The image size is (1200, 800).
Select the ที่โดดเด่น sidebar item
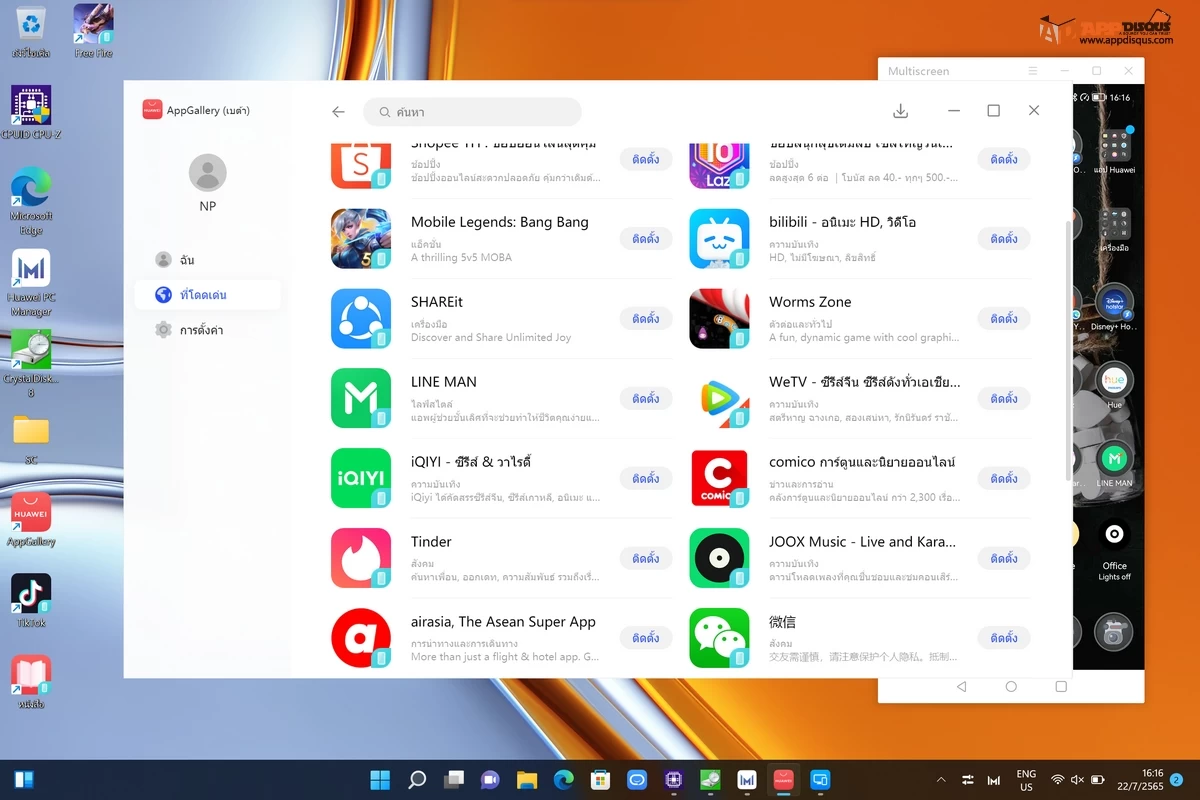[207, 295]
